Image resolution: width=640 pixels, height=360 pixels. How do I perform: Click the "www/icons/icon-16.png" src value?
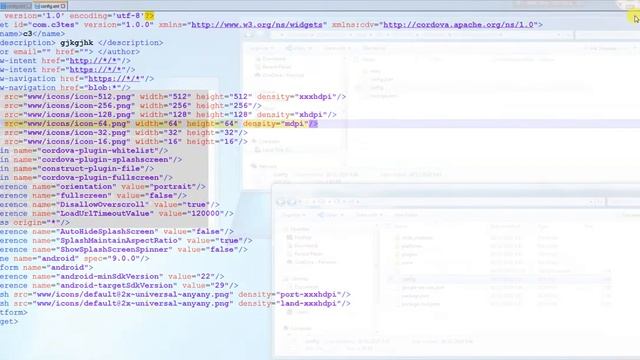pos(77,142)
